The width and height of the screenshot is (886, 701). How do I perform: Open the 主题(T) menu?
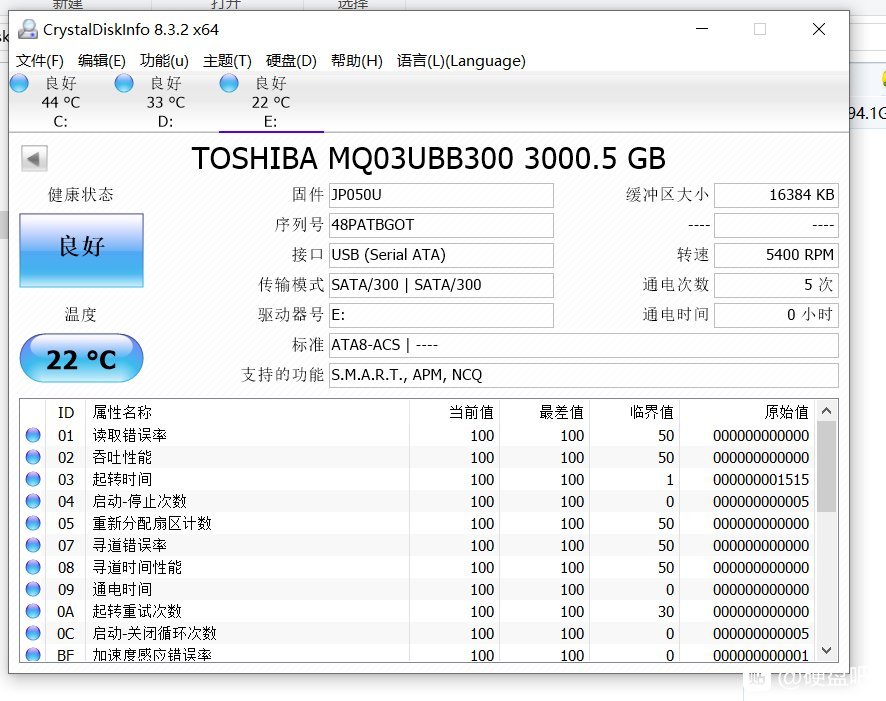[227, 60]
